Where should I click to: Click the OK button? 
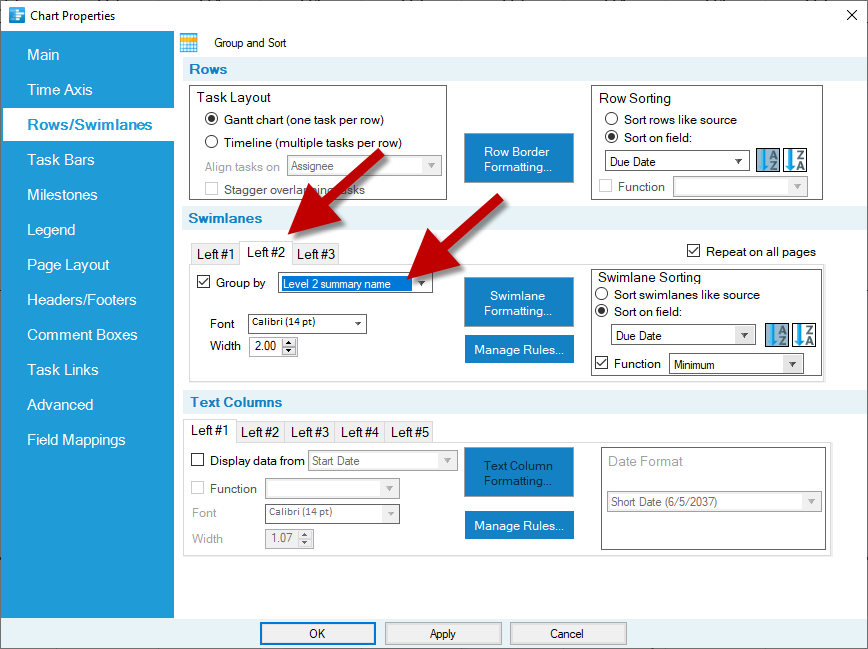click(x=318, y=633)
